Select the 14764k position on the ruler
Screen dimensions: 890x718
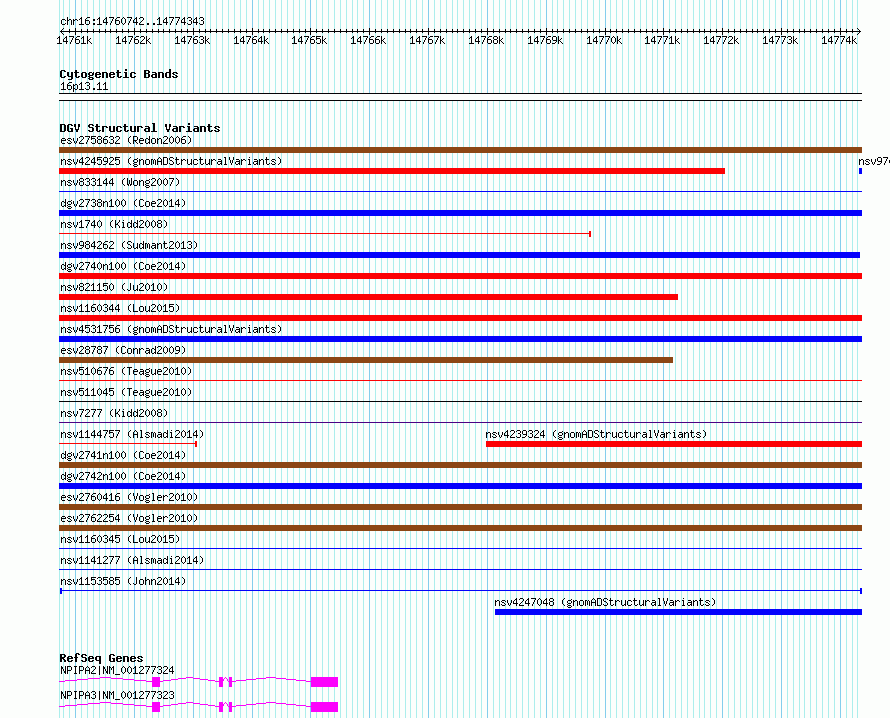(x=251, y=40)
